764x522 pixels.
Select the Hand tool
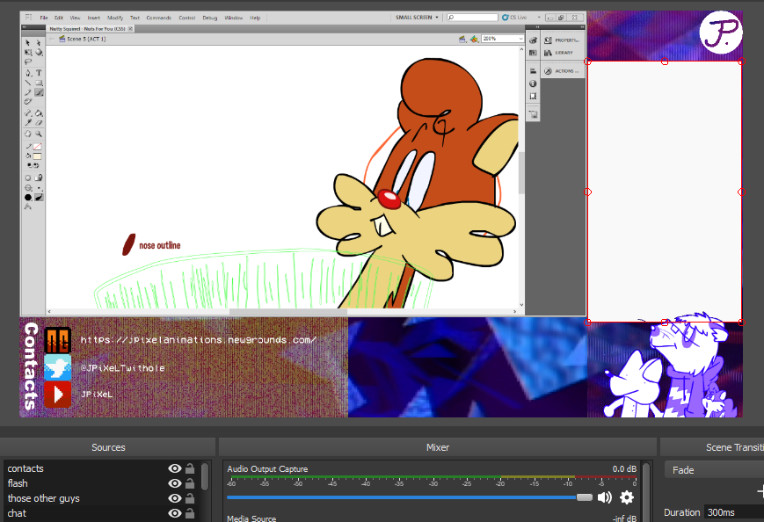point(28,134)
